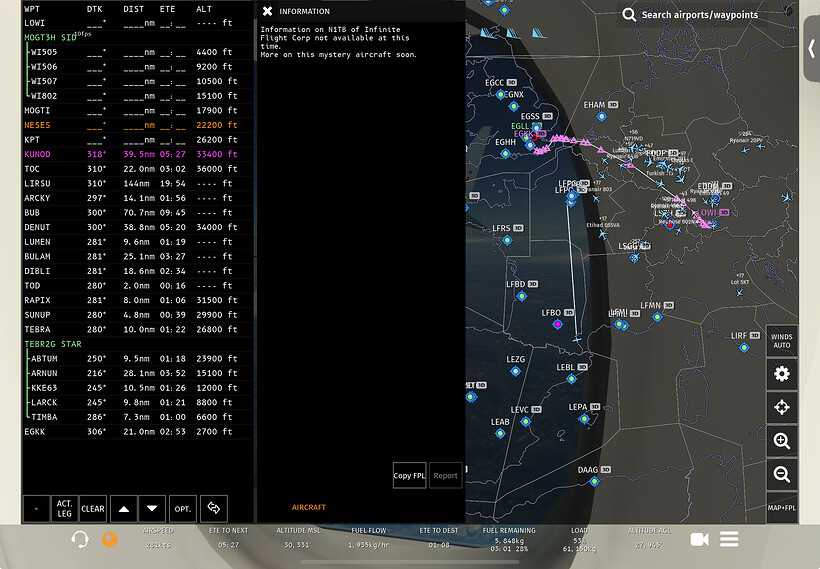The image size is (820, 569).
Task: Click the search magnifier icon
Action: [x=629, y=15]
